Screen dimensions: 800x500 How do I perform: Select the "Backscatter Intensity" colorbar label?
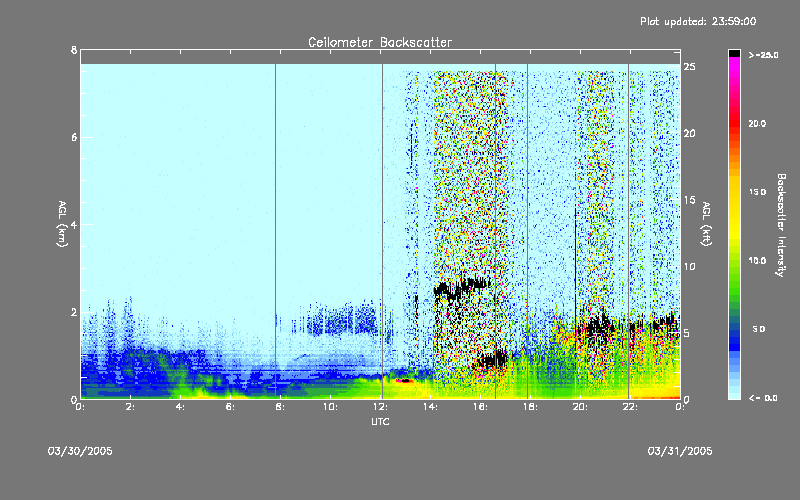point(781,225)
